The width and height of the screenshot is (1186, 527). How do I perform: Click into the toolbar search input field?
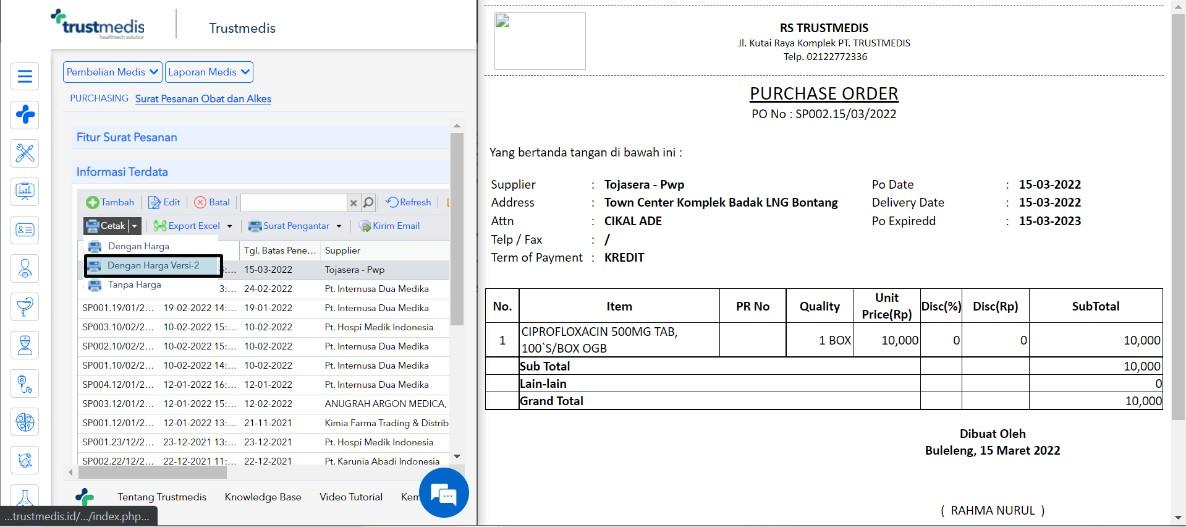(293, 203)
